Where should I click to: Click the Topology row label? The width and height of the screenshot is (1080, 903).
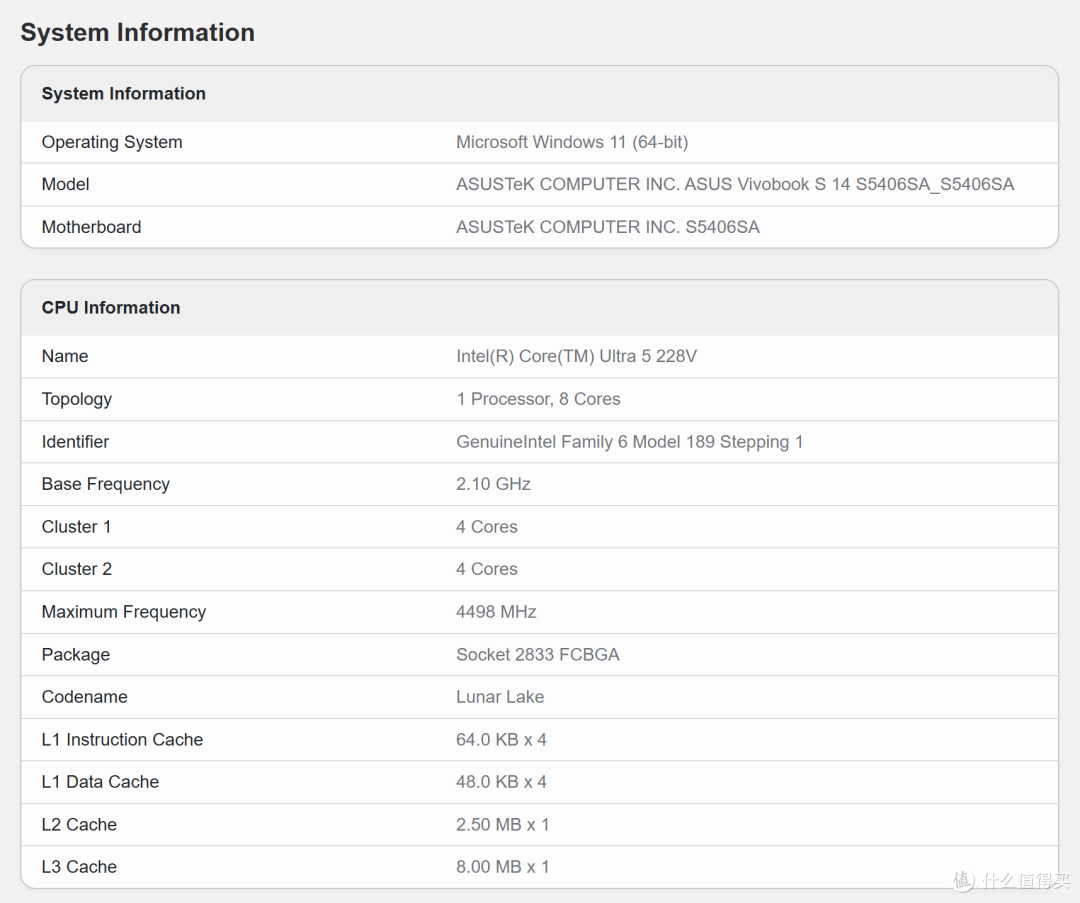point(76,399)
